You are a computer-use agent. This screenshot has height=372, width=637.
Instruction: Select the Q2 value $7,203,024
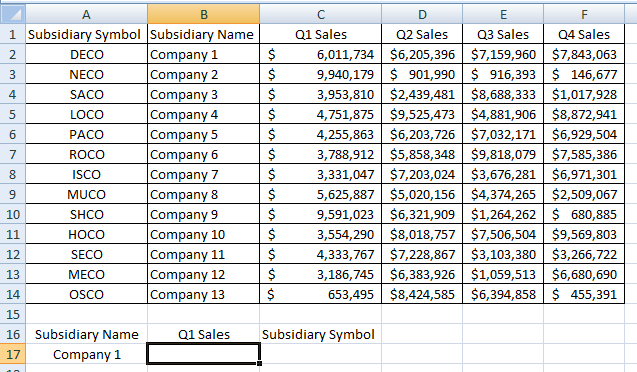click(x=422, y=174)
